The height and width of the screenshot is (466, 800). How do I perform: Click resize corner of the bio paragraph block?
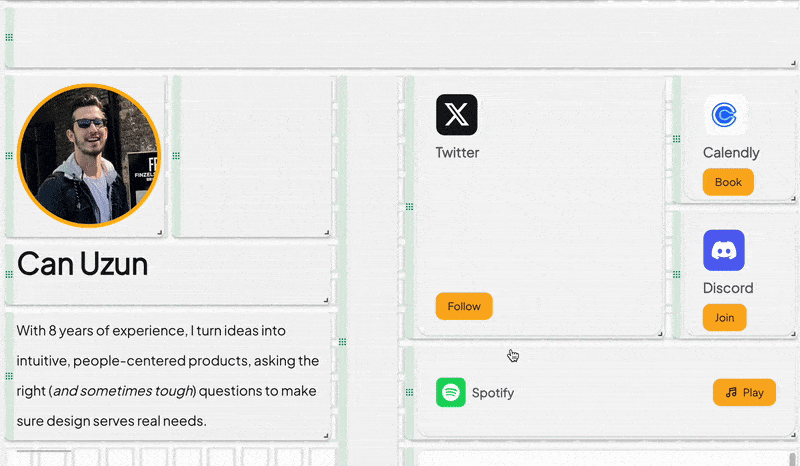(326, 435)
